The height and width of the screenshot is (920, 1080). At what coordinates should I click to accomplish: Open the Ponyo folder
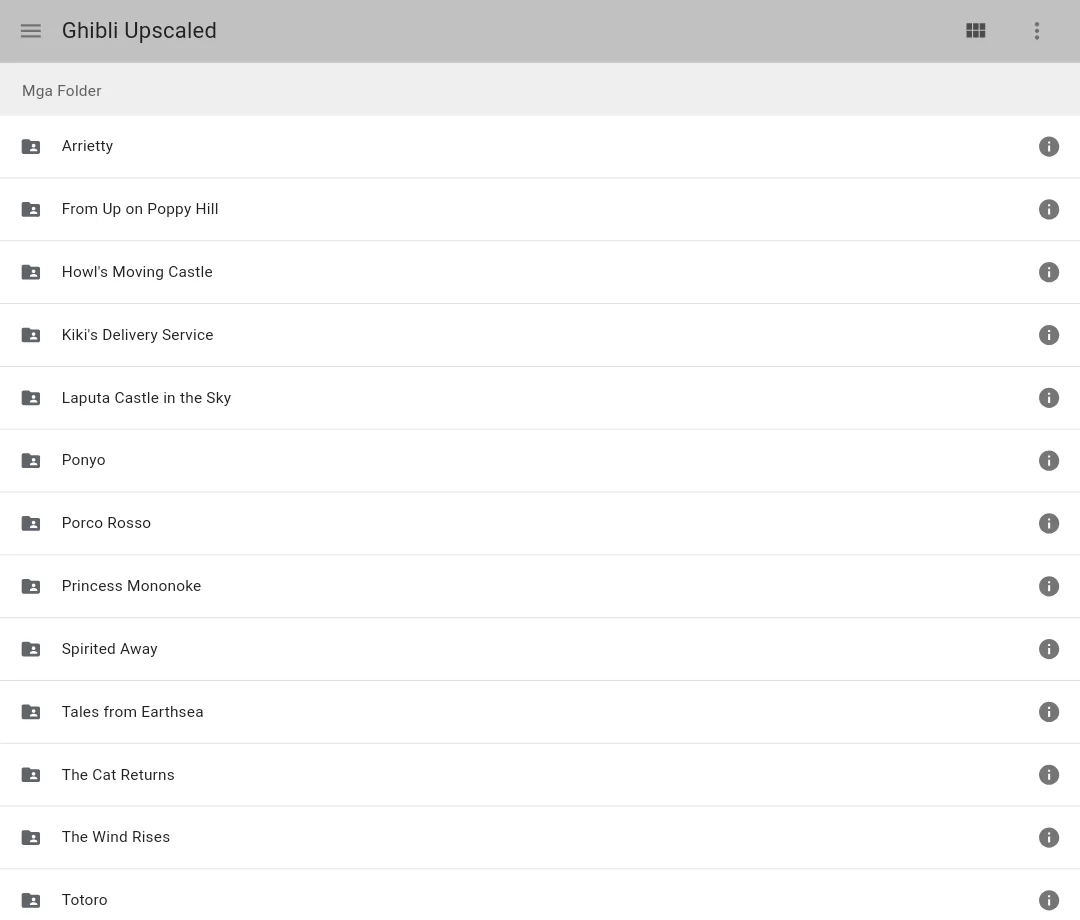click(540, 461)
